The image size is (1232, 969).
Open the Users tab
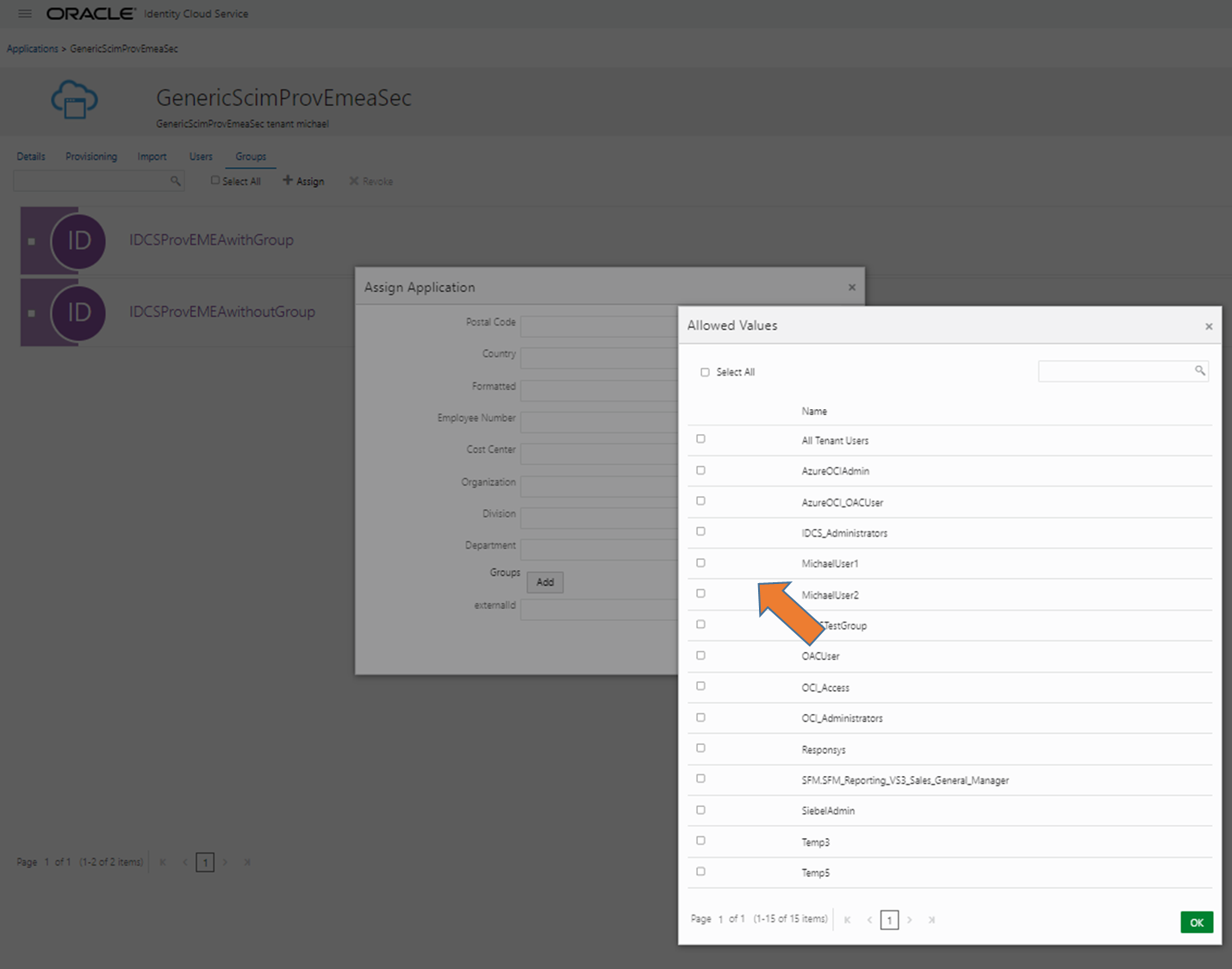[x=201, y=157]
